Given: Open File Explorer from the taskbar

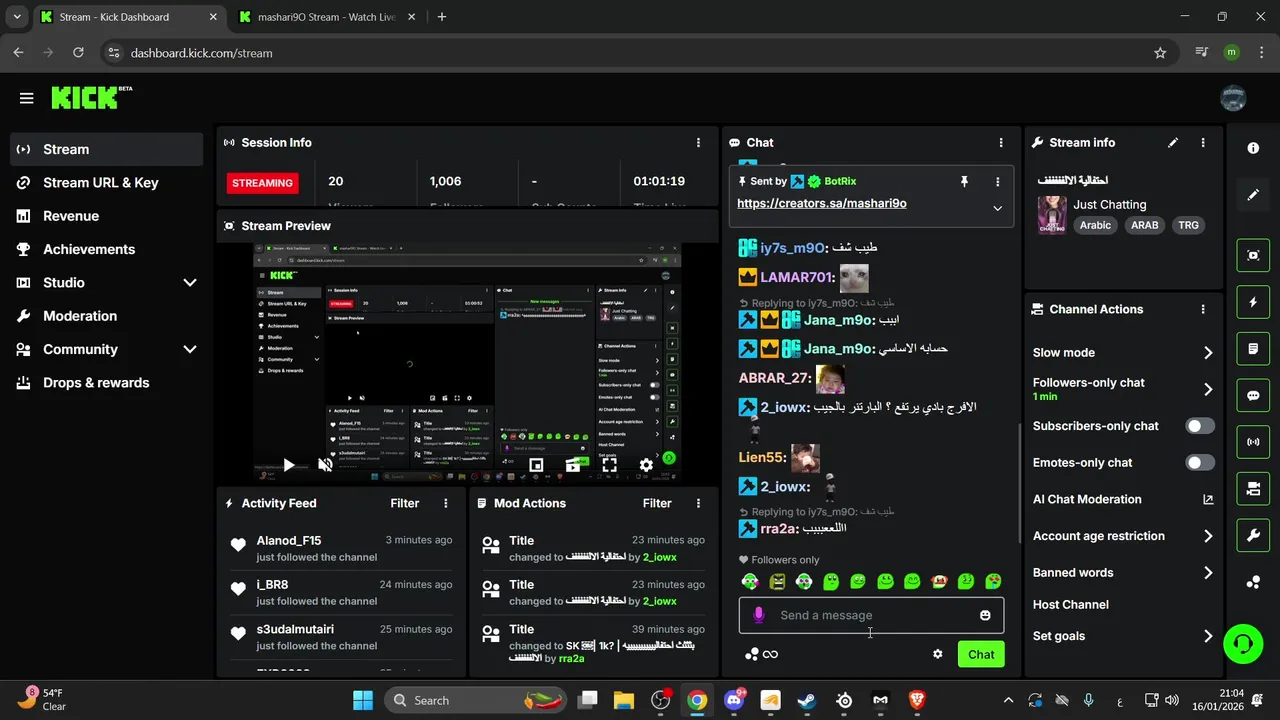Looking at the screenshot, I should [624, 700].
